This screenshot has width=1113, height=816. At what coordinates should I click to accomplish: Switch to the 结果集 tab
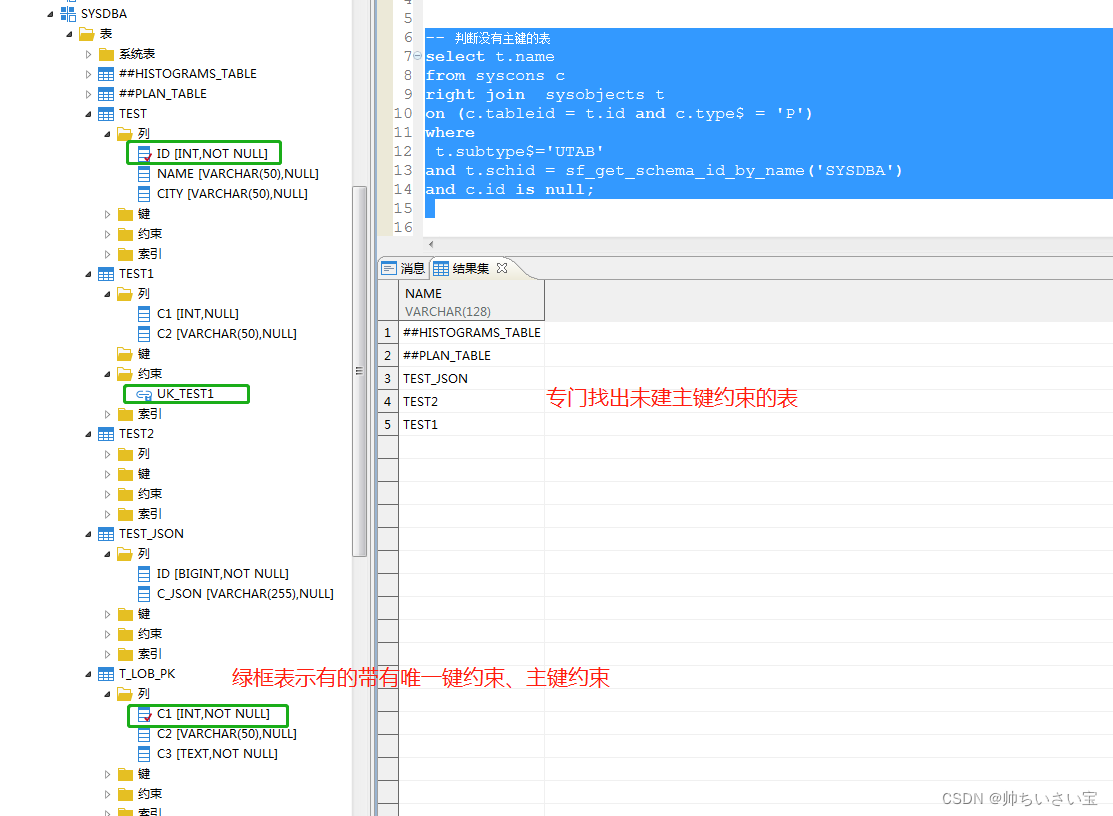tap(471, 268)
